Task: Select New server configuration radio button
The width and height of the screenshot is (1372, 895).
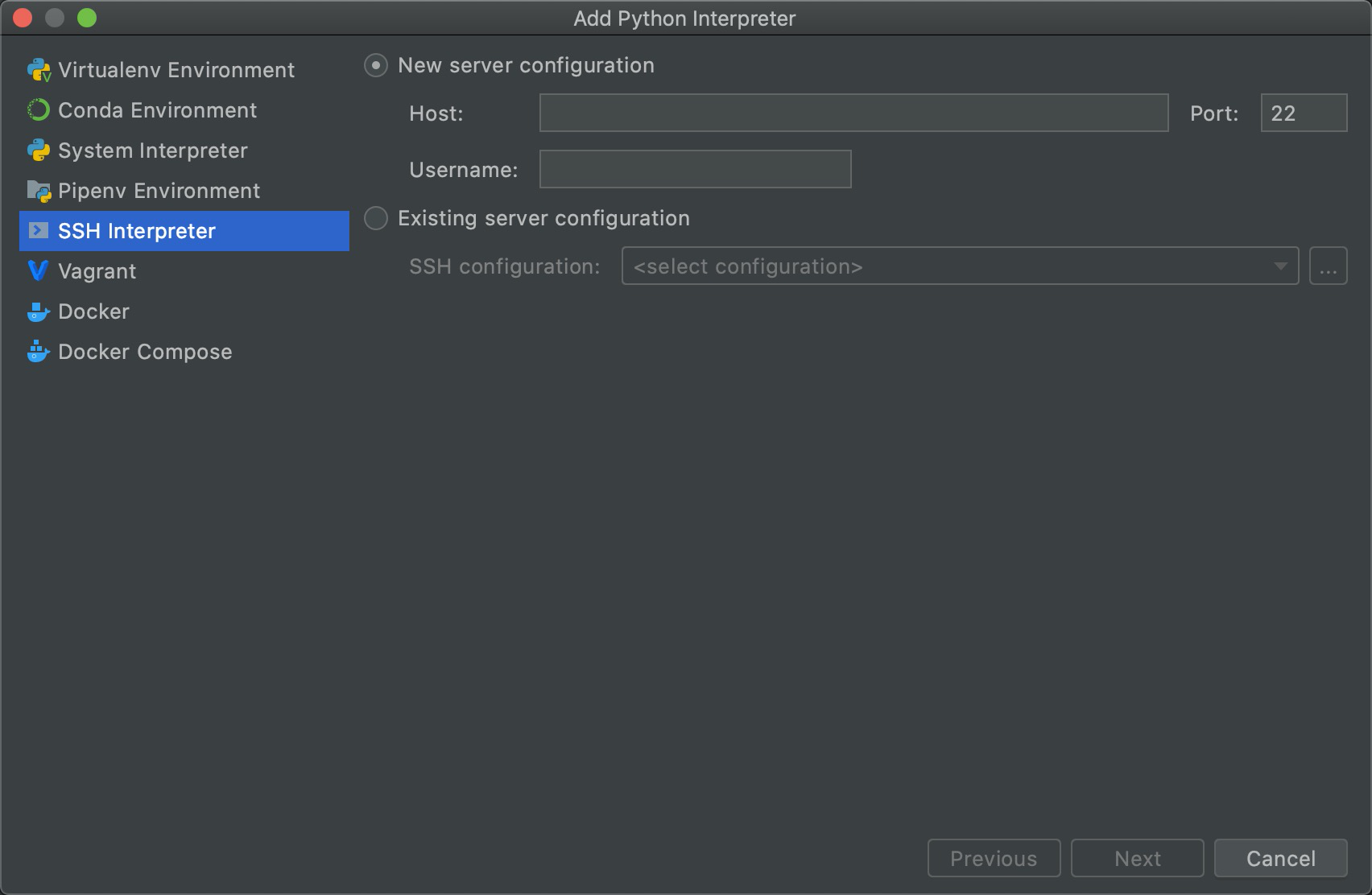Action: tap(376, 65)
